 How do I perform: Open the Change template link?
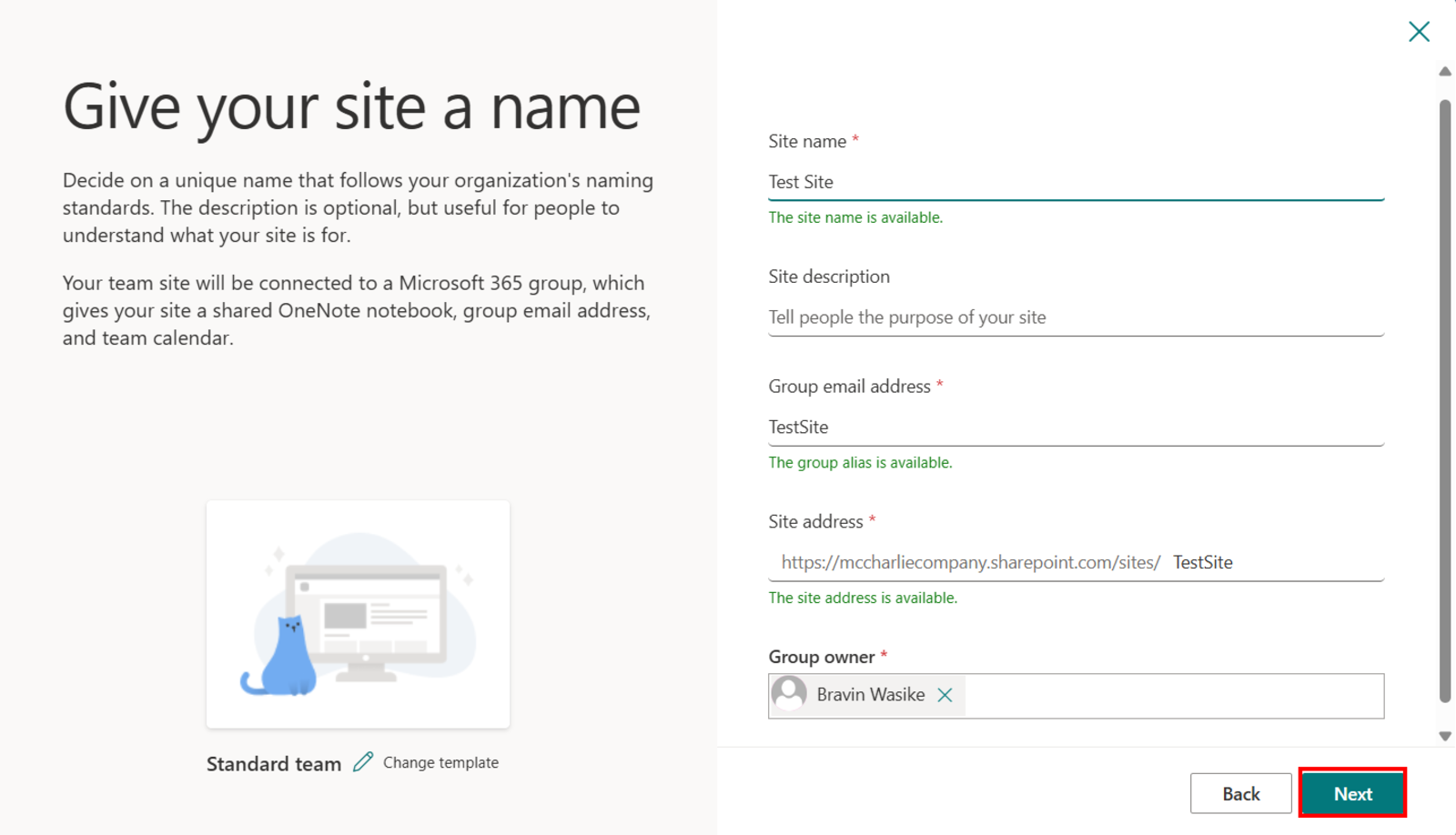click(440, 762)
